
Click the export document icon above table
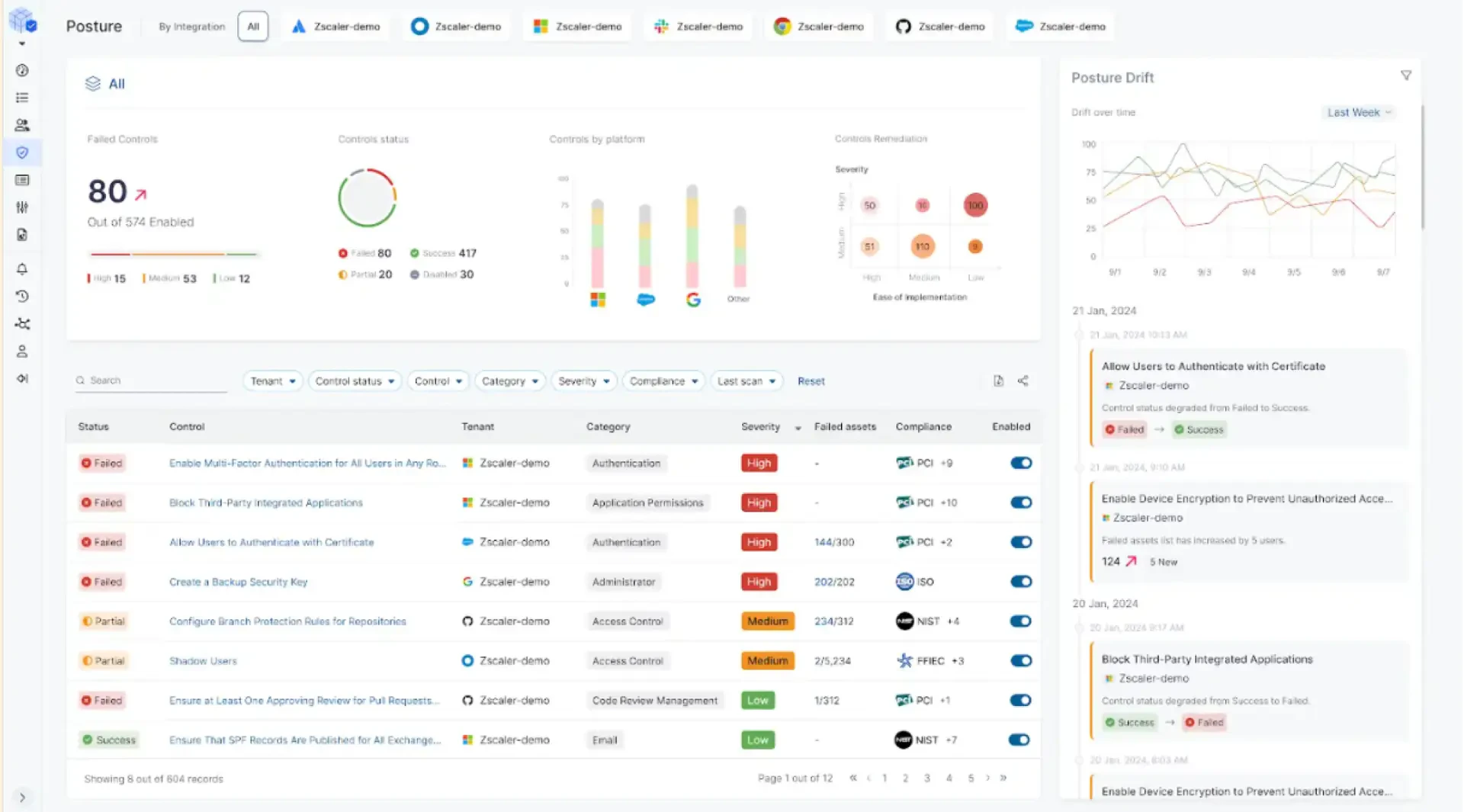pyautogui.click(x=998, y=380)
